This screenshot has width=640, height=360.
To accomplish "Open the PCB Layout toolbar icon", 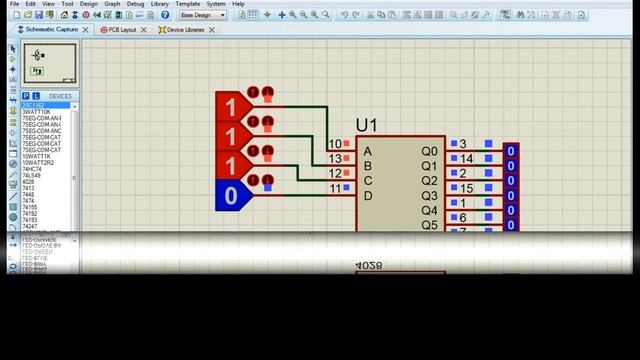I will [x=86, y=15].
